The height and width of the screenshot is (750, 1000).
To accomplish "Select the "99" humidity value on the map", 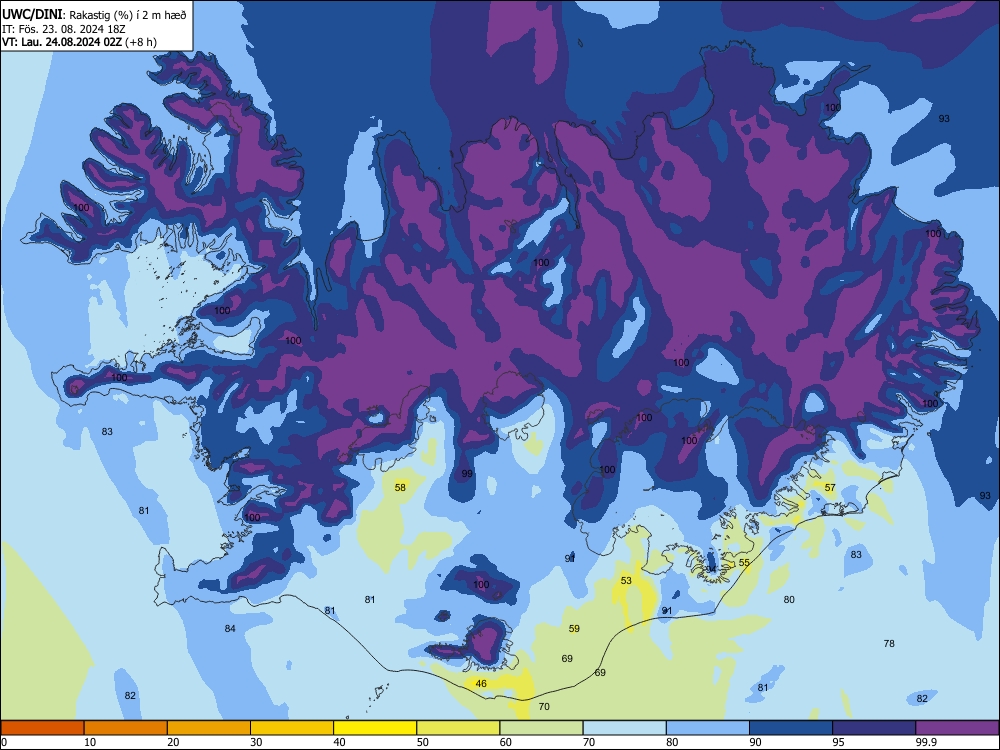I will tap(467, 473).
